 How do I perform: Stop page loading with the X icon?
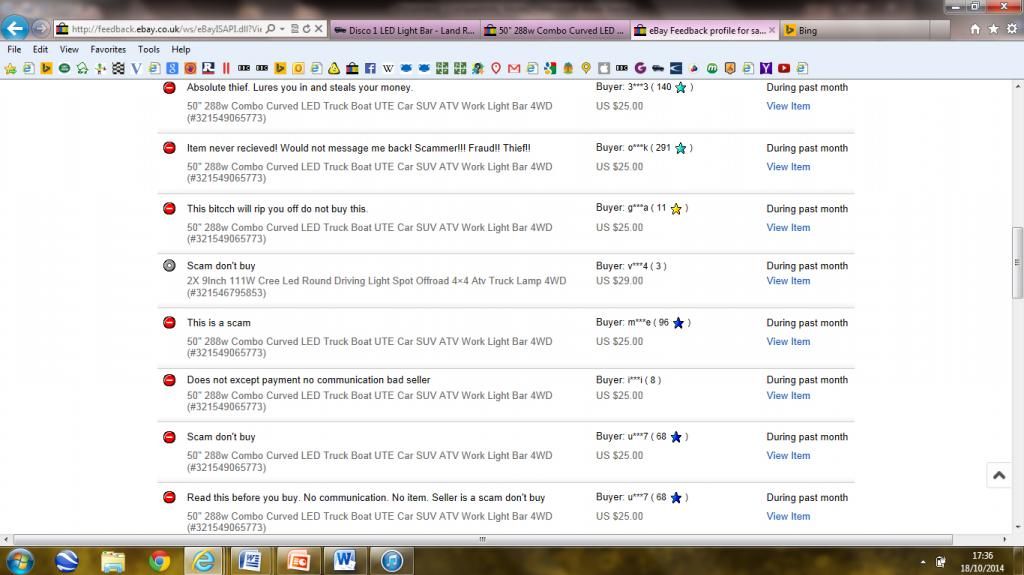coord(319,29)
